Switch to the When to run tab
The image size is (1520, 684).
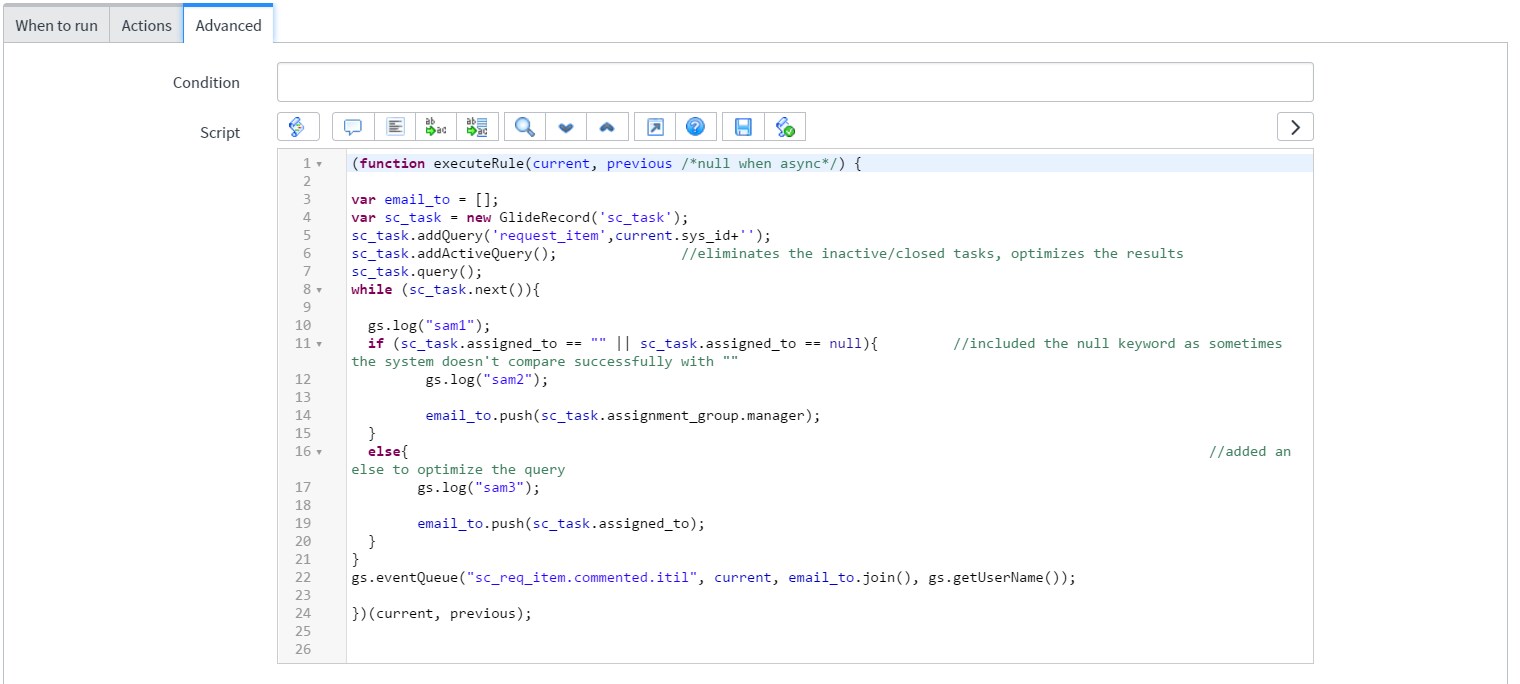tap(57, 25)
